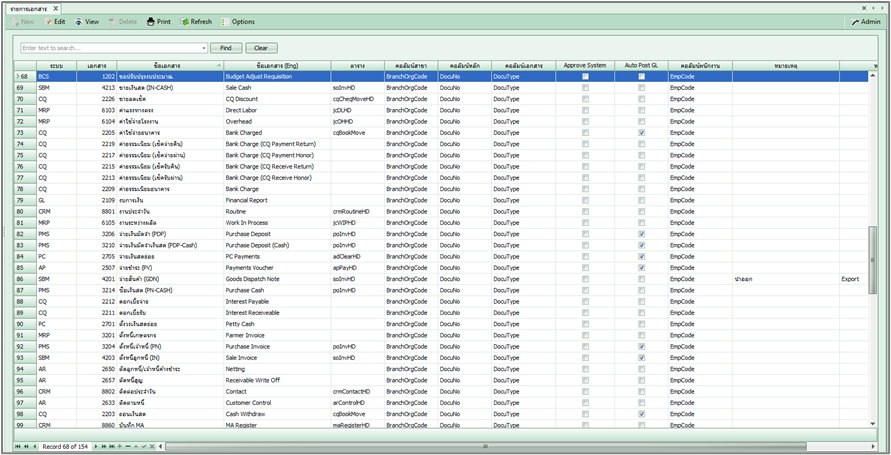Click the Clear button
The width and height of the screenshot is (891, 455).
[x=261, y=47]
